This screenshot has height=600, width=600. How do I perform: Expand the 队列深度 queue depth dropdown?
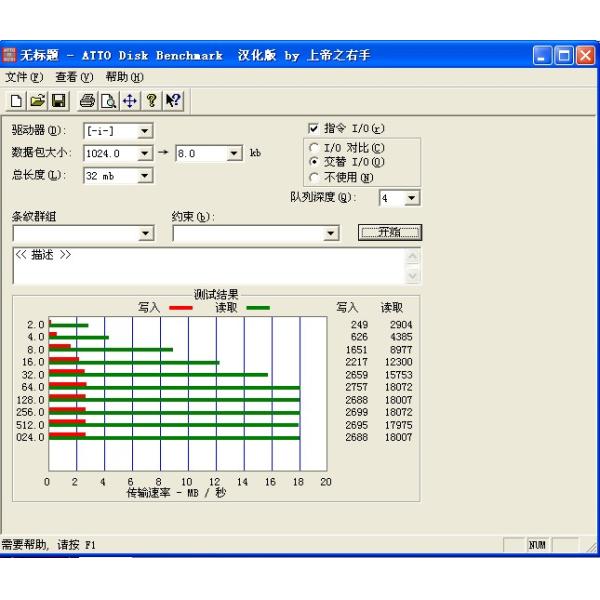click(412, 199)
